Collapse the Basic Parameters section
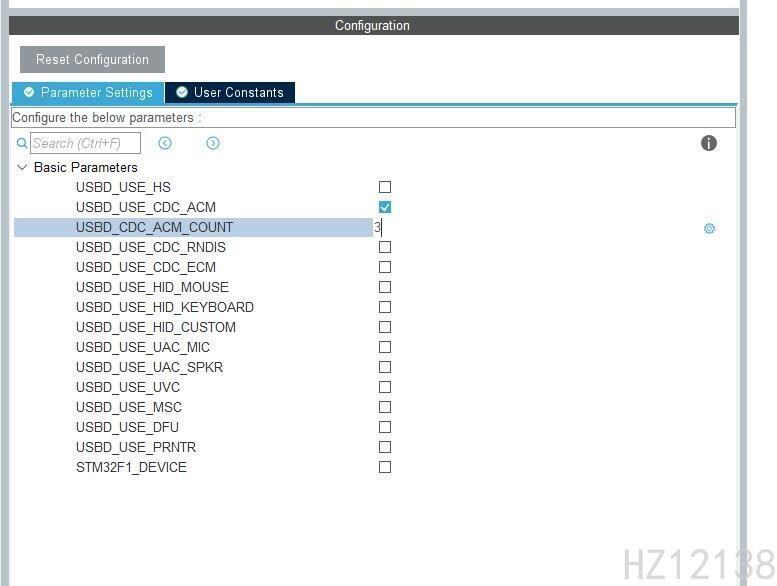The image size is (777, 586). point(22,167)
